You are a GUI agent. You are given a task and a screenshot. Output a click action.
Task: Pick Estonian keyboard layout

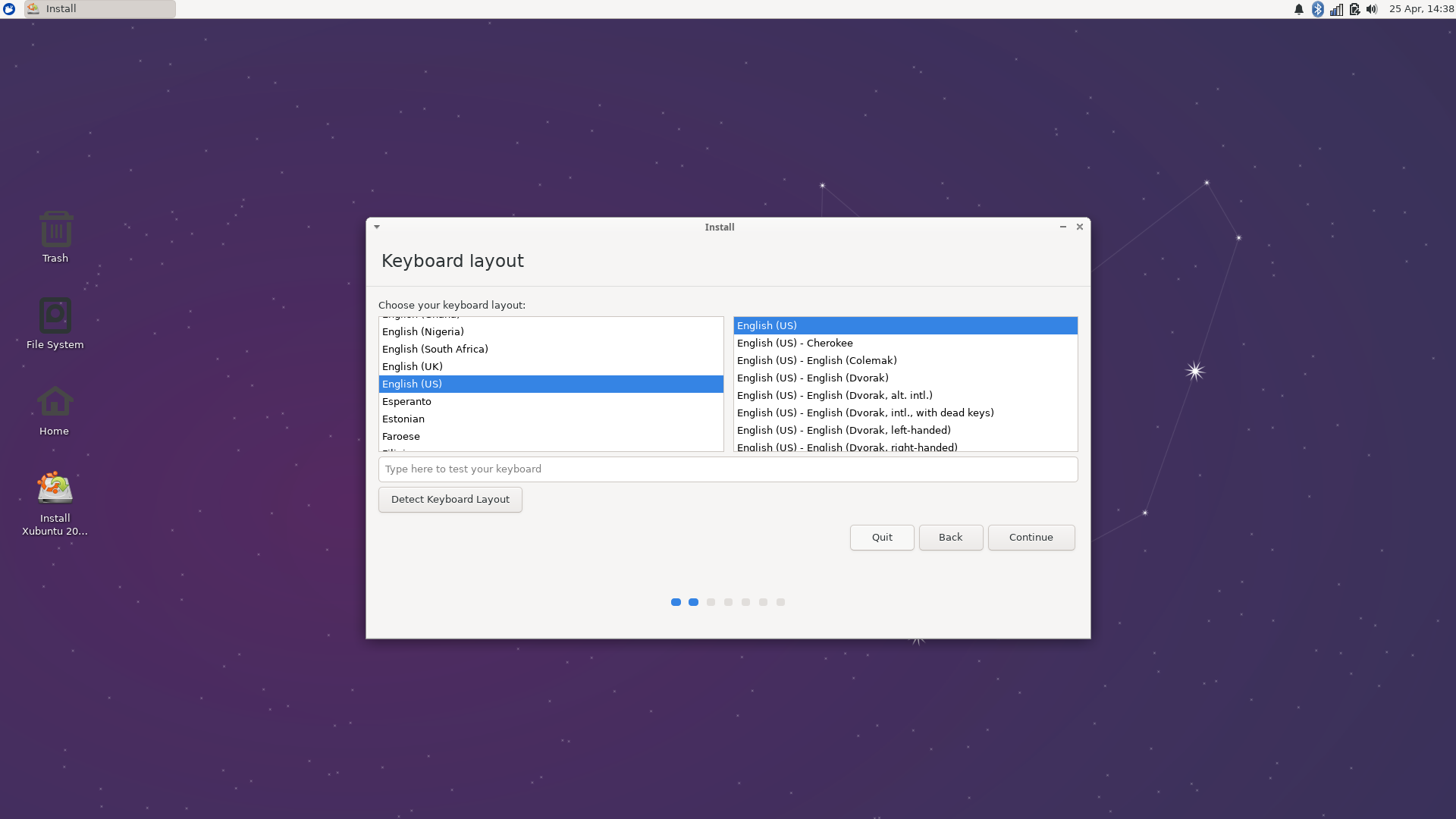tap(551, 419)
